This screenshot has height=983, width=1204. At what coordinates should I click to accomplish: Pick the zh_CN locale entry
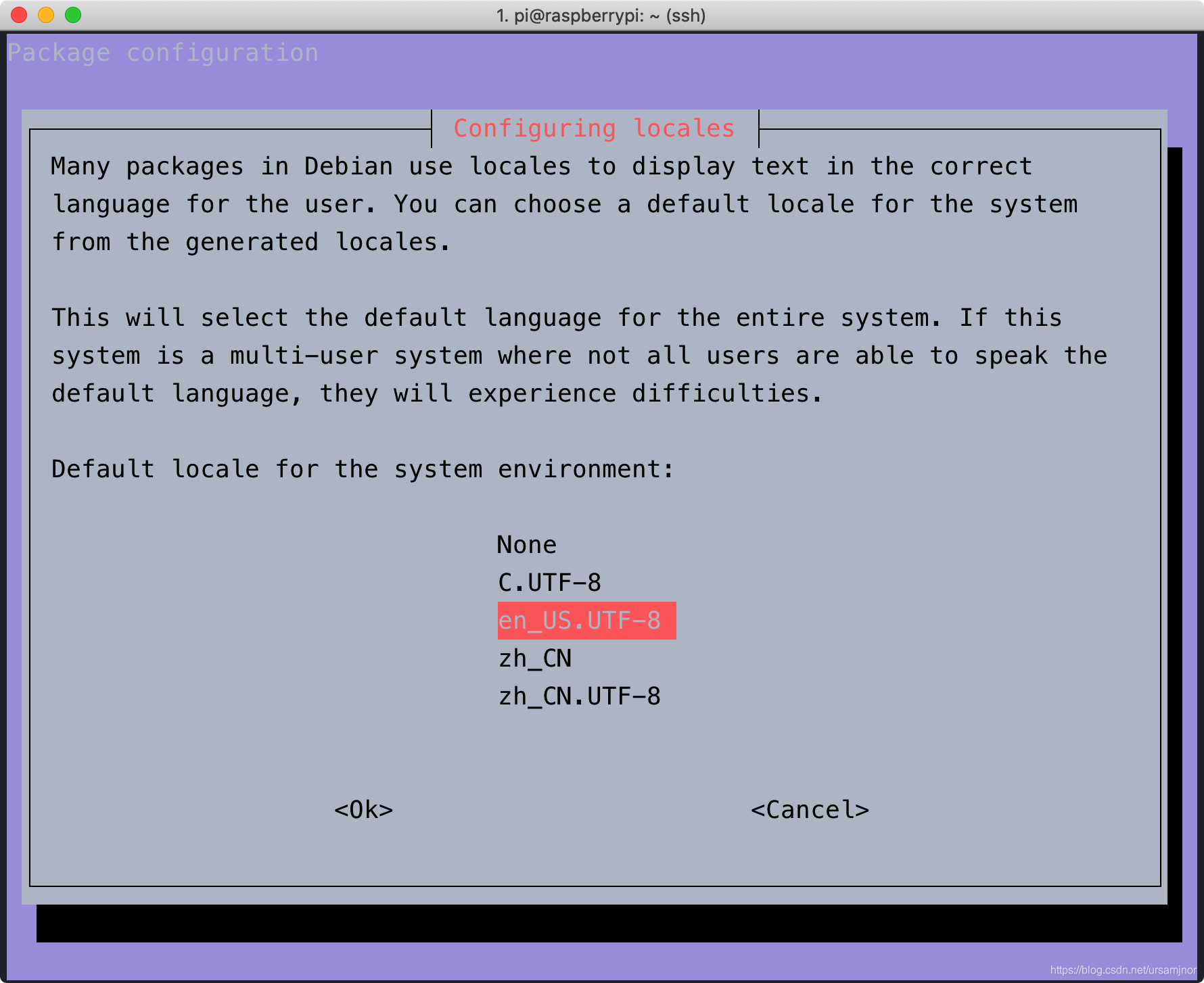[x=535, y=658]
